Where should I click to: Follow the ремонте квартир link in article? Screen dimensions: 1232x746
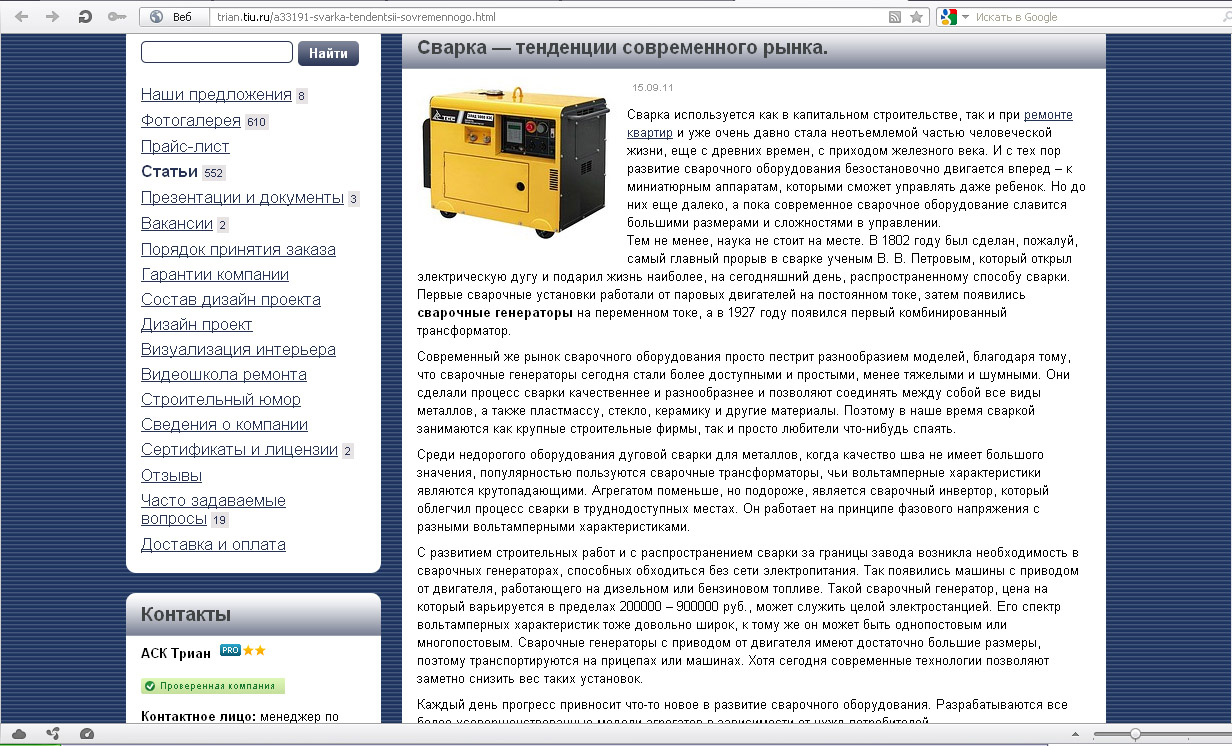[x=1048, y=115]
